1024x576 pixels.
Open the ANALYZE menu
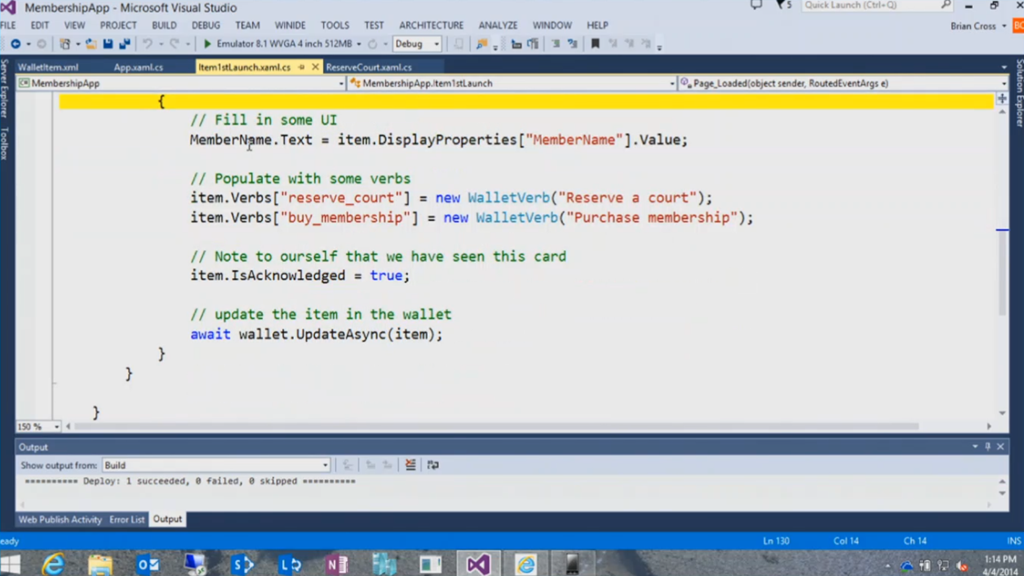(x=498, y=25)
